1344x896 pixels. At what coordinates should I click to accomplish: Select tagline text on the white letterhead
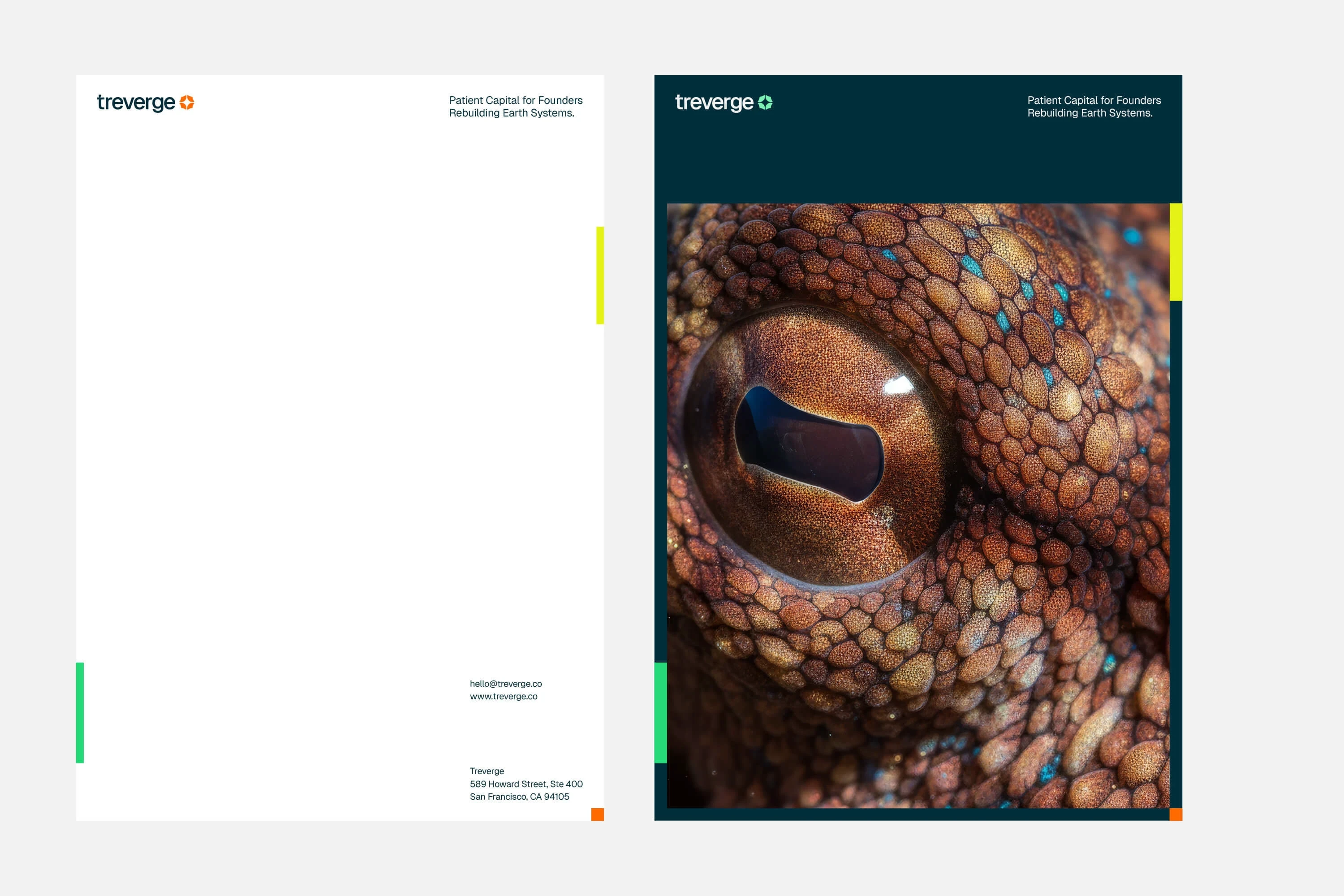pos(516,106)
